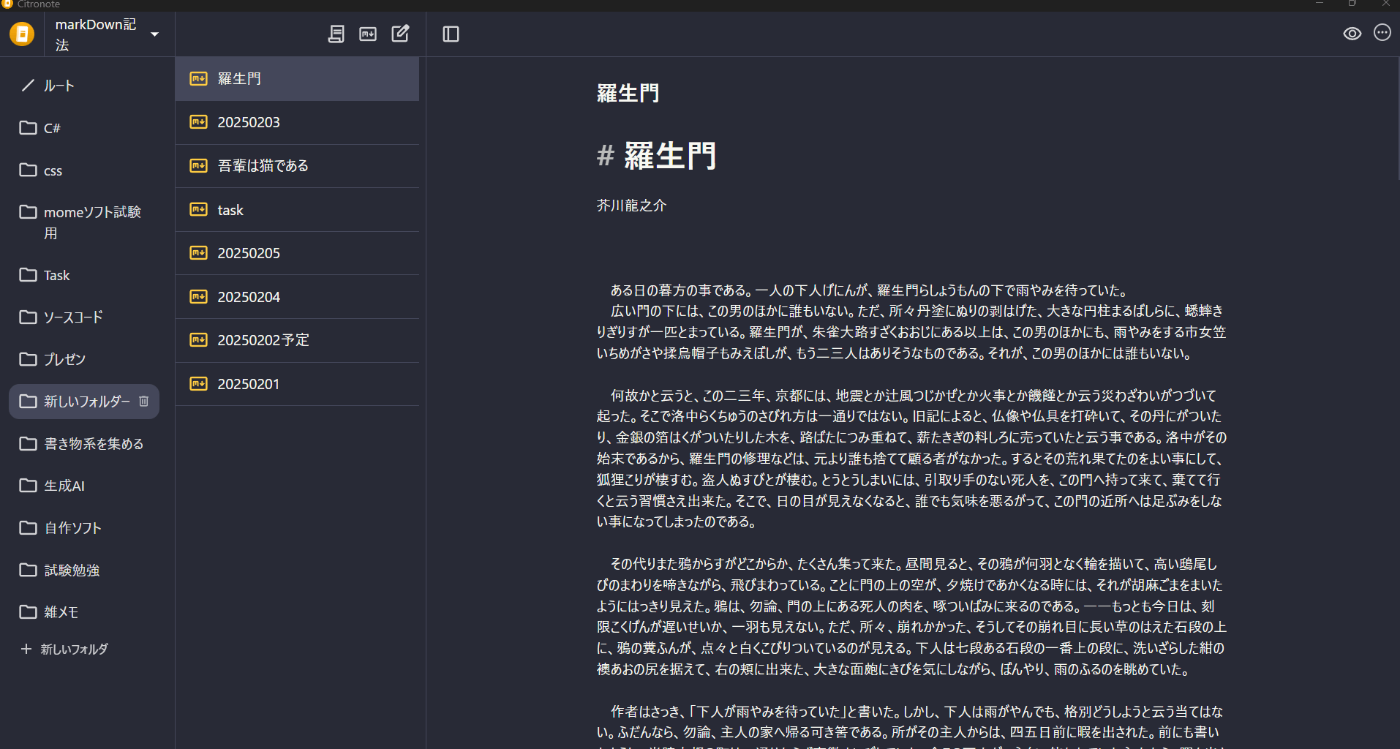This screenshot has height=749, width=1400.
Task: Toggle preview with the eye icon
Action: click(x=1352, y=34)
